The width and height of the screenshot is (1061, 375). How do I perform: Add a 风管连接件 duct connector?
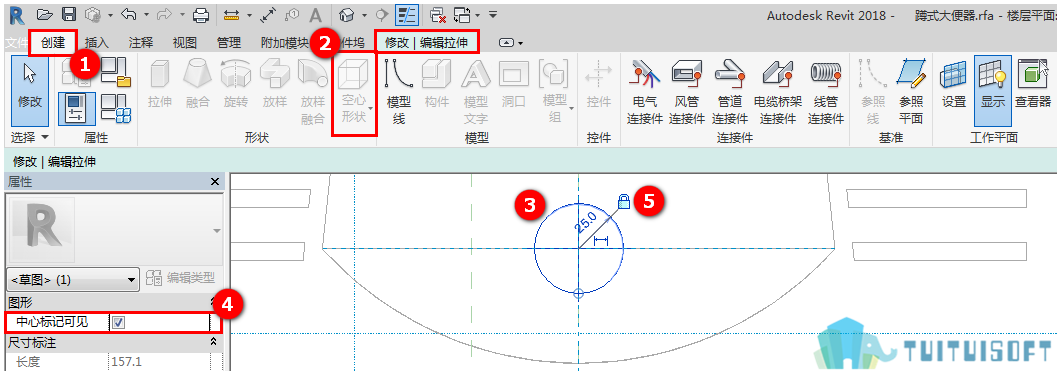click(x=687, y=92)
